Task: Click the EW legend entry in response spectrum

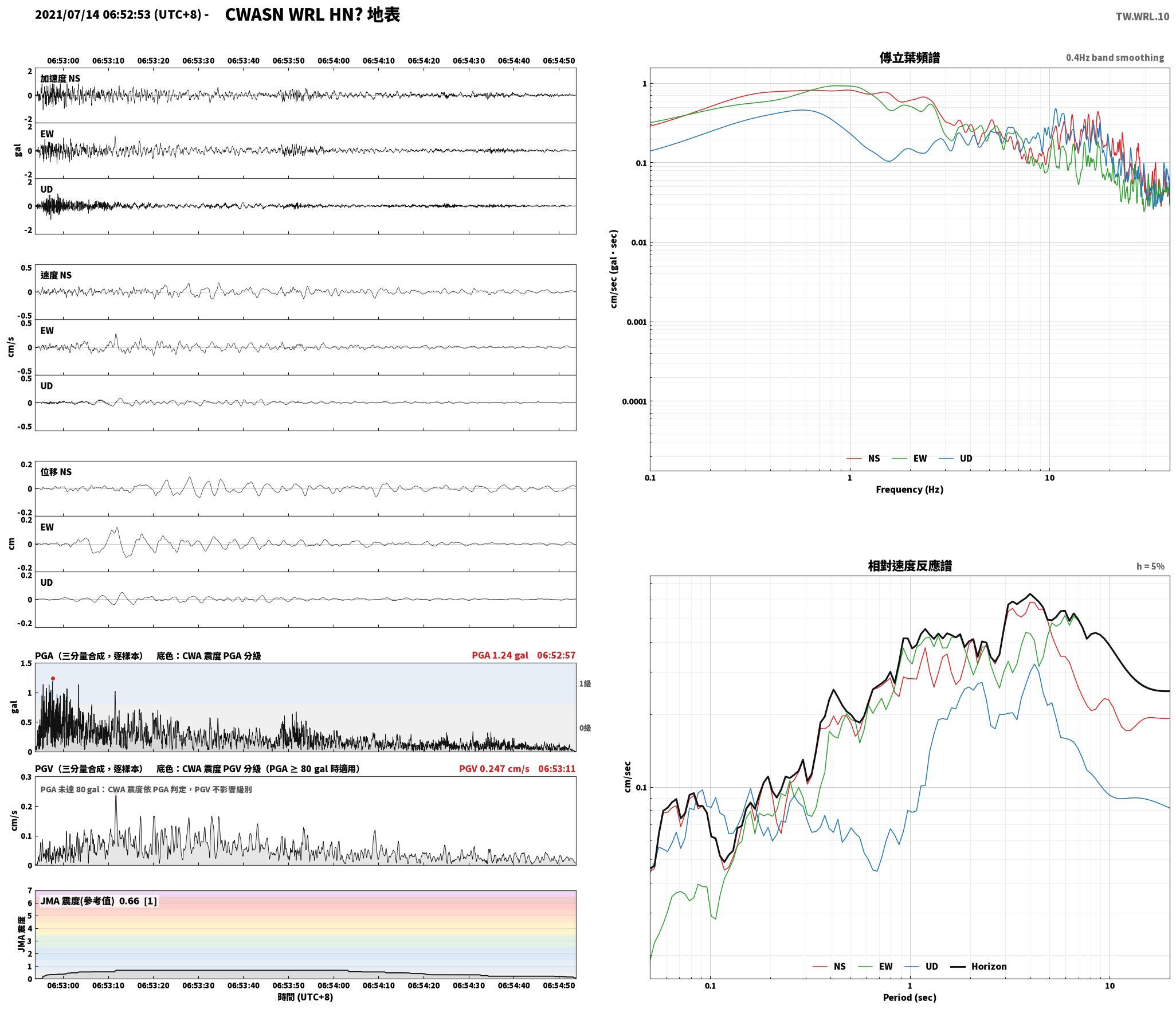Action: pos(875,966)
